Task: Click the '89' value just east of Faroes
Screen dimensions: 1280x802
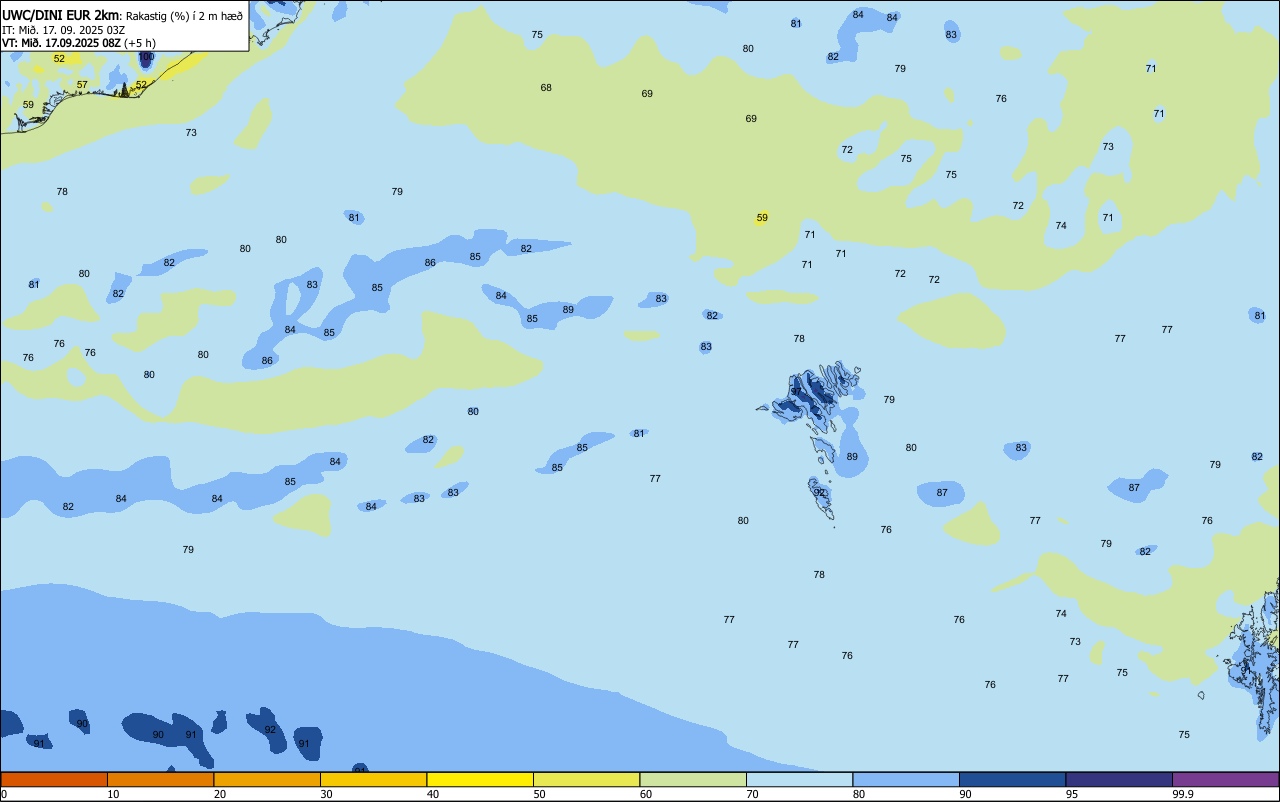Action: tap(852, 457)
